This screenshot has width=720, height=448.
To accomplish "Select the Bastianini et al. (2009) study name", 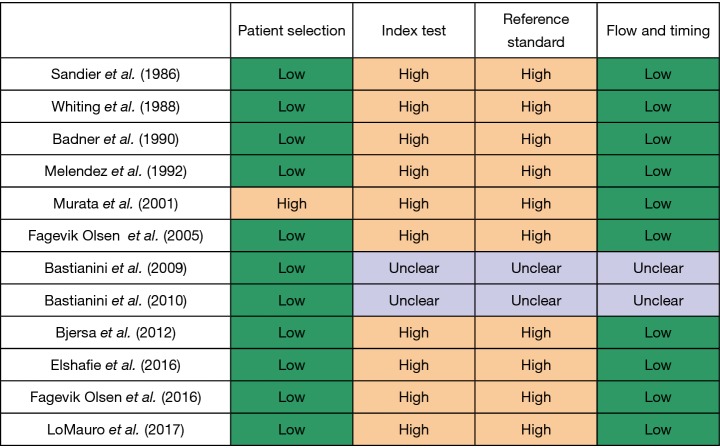I will [x=116, y=268].
